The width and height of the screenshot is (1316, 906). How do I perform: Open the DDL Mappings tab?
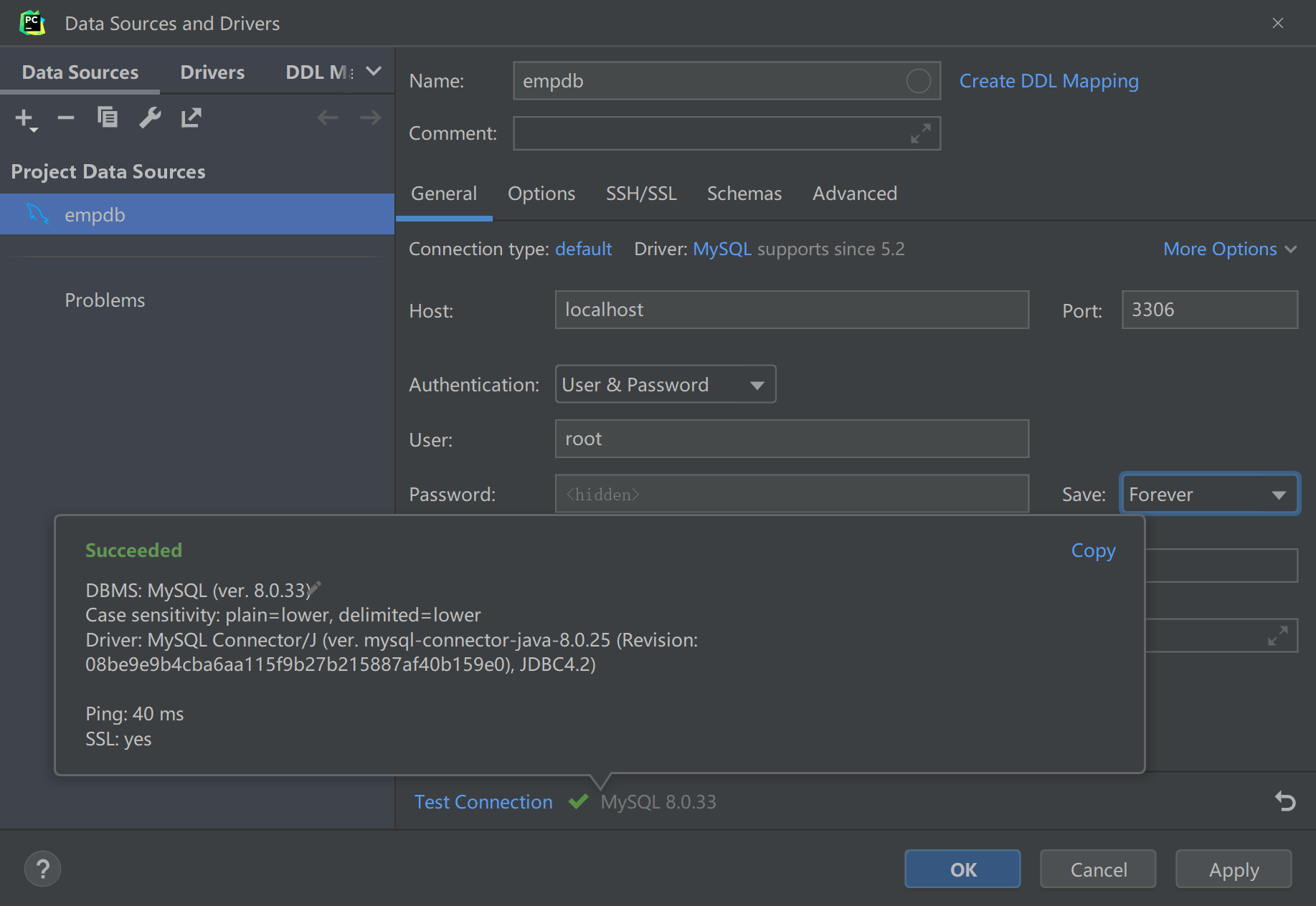coord(319,72)
